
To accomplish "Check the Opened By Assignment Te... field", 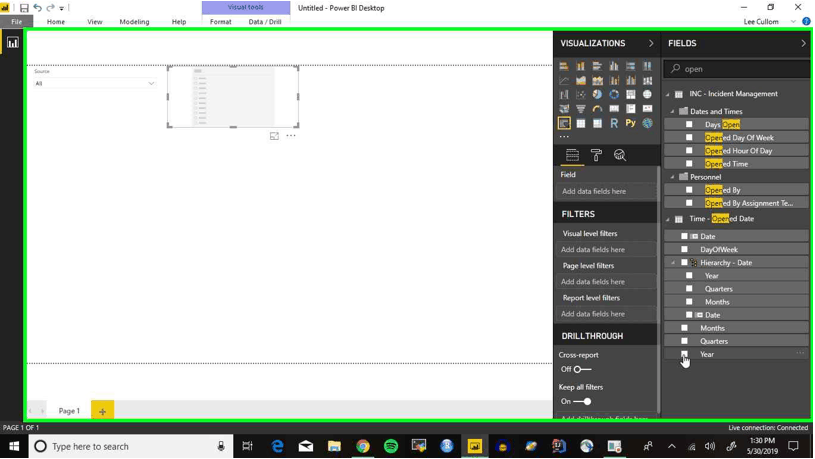I will (x=689, y=203).
